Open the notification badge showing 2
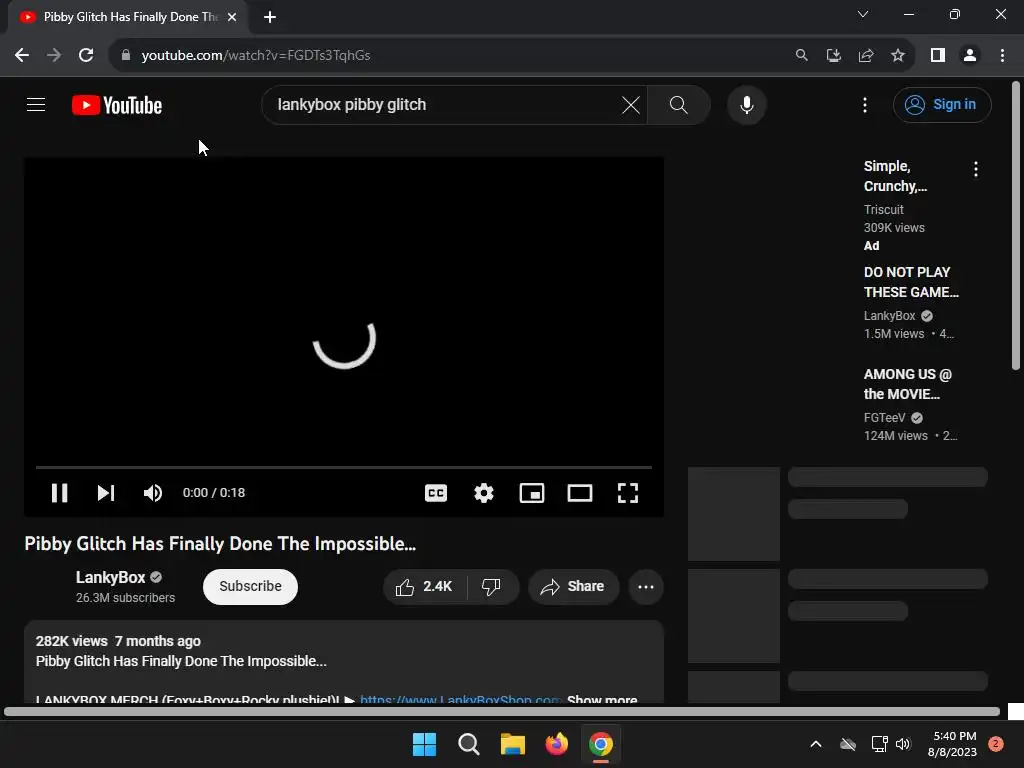The height and width of the screenshot is (768, 1024). click(x=996, y=744)
